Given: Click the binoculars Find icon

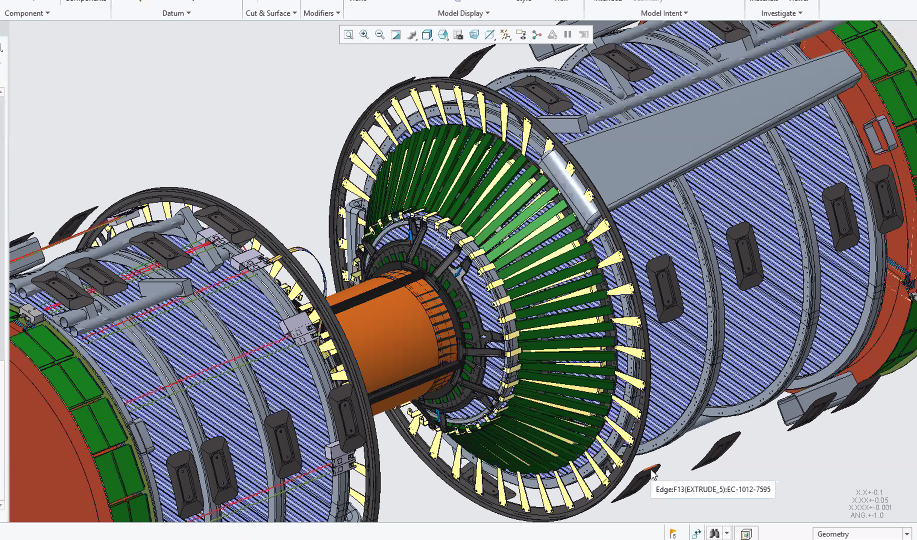Looking at the screenshot, I should [x=713, y=534].
